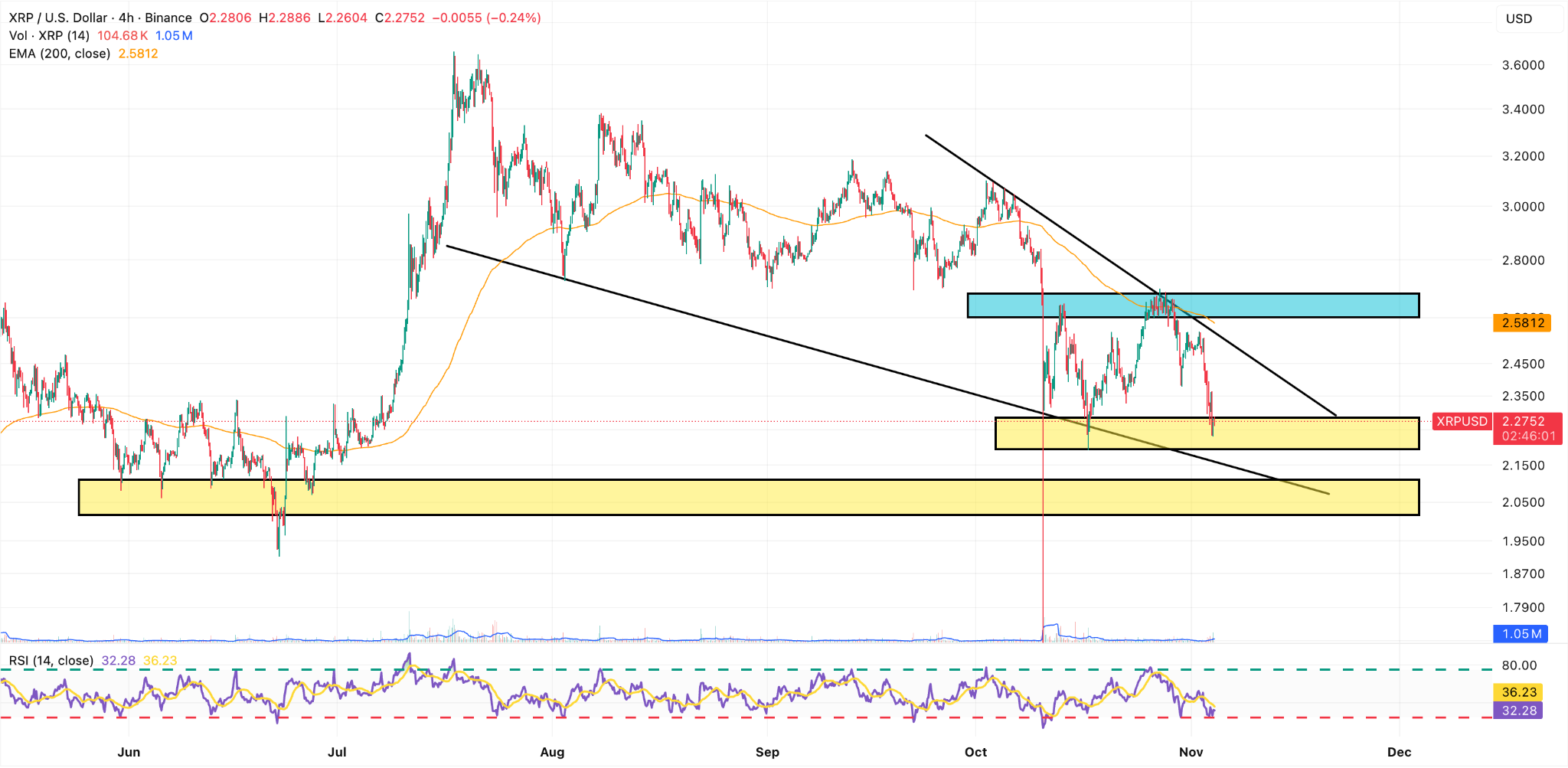The image size is (1568, 768).
Task: Click the red XRPUSD price tag
Action: click(1462, 421)
